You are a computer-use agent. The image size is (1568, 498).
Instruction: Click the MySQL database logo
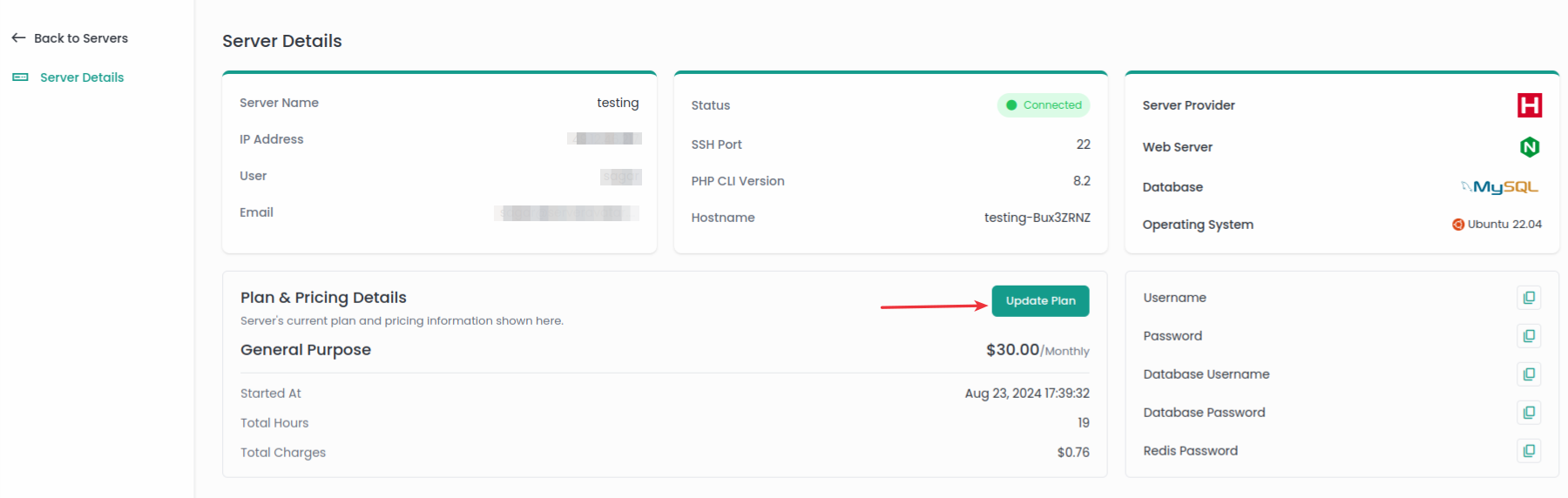(x=1500, y=187)
